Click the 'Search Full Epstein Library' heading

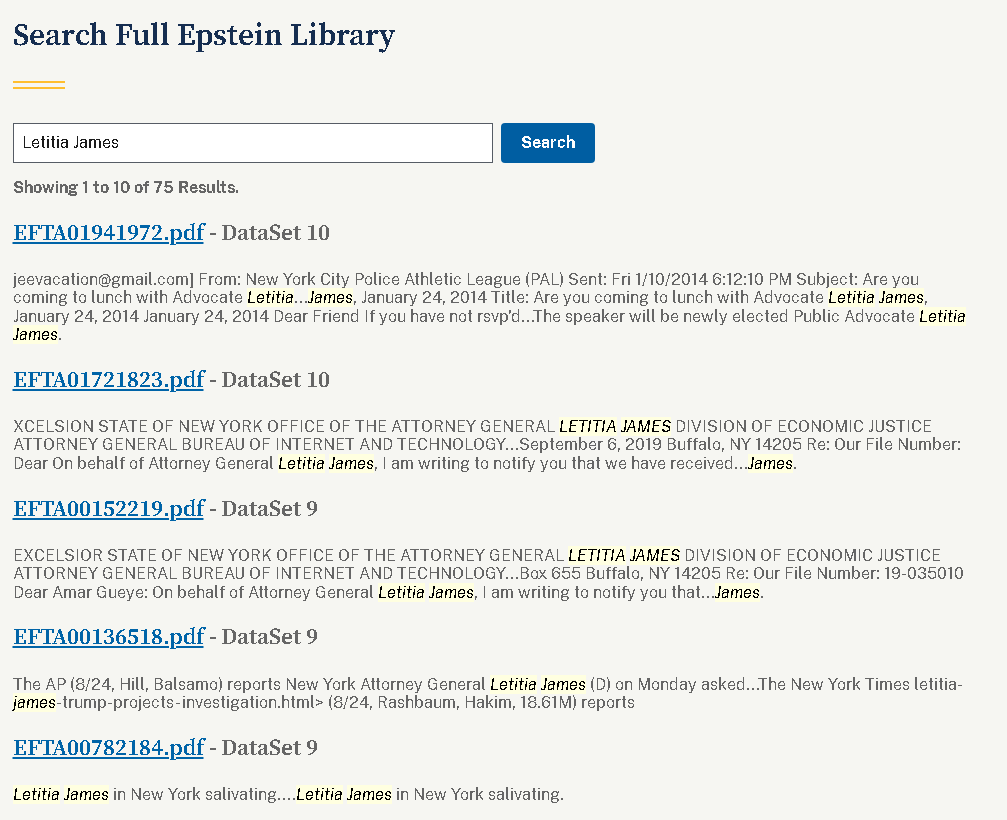point(204,35)
